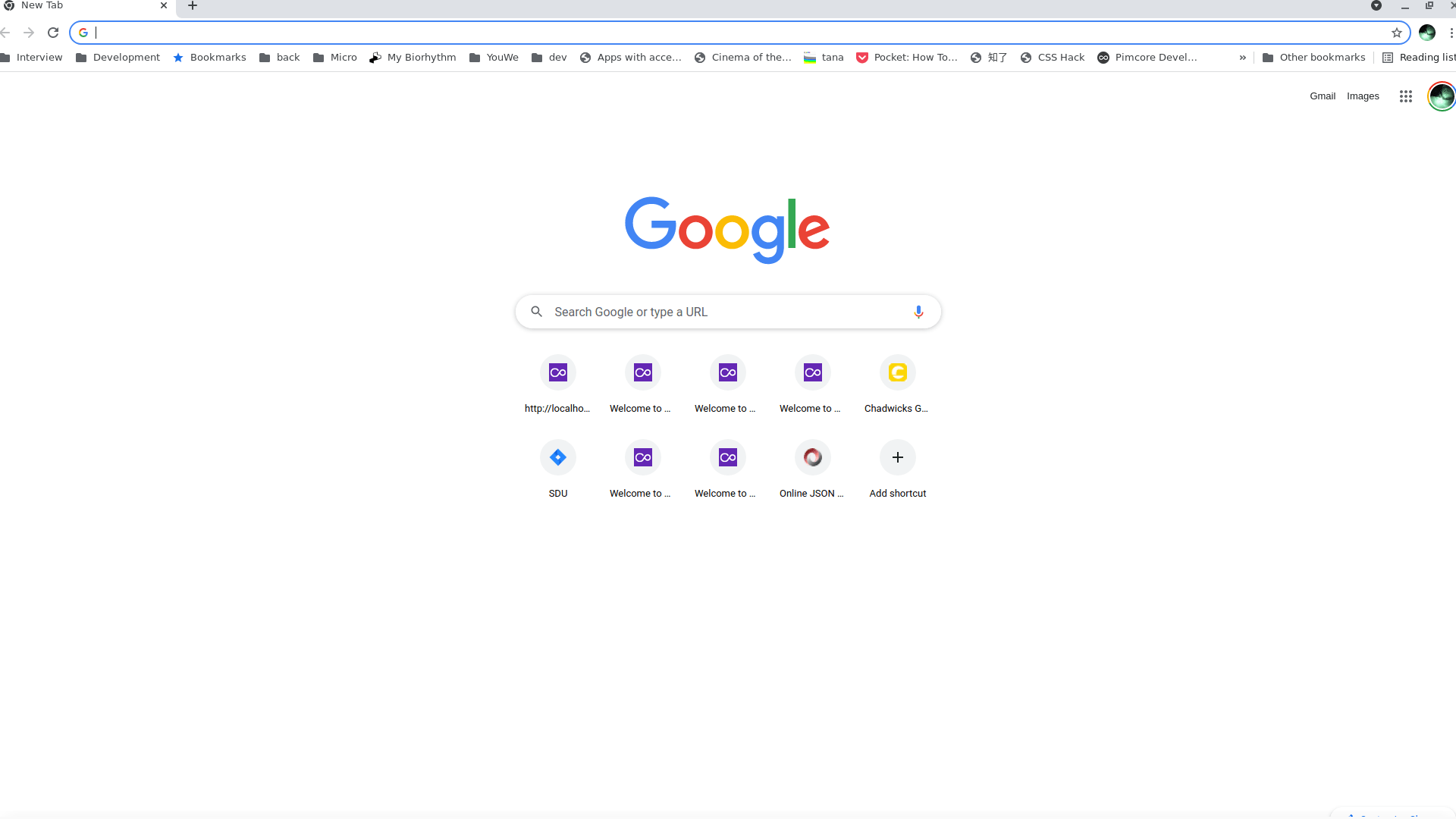Select the New Tab browser tab
Image resolution: width=1456 pixels, height=819 pixels.
76,5
